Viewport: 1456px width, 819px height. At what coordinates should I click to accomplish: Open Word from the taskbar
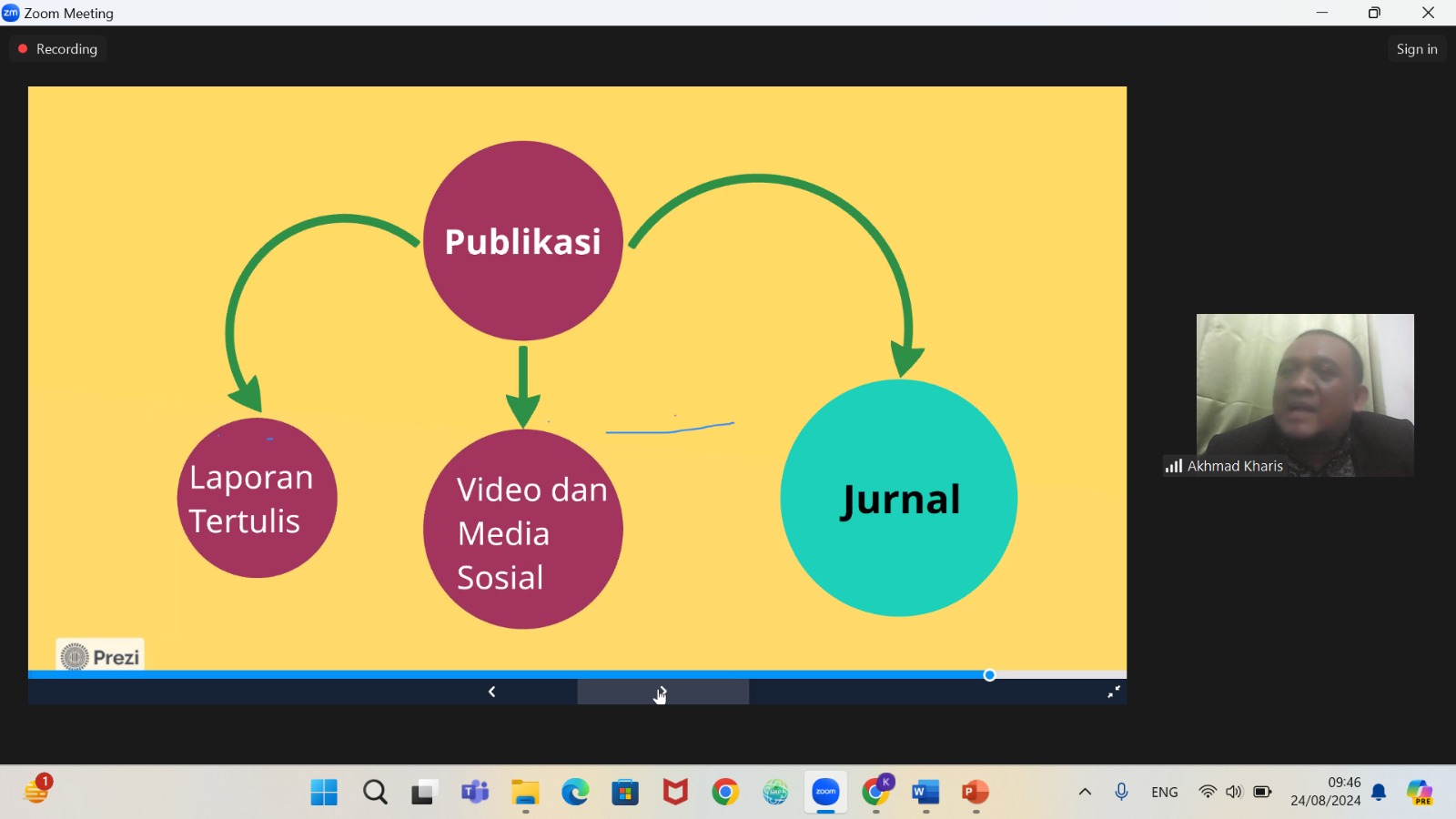(x=925, y=793)
